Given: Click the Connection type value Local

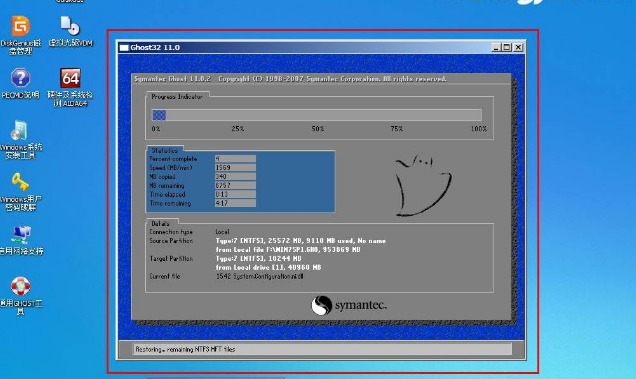Looking at the screenshot, I should click(x=222, y=232).
